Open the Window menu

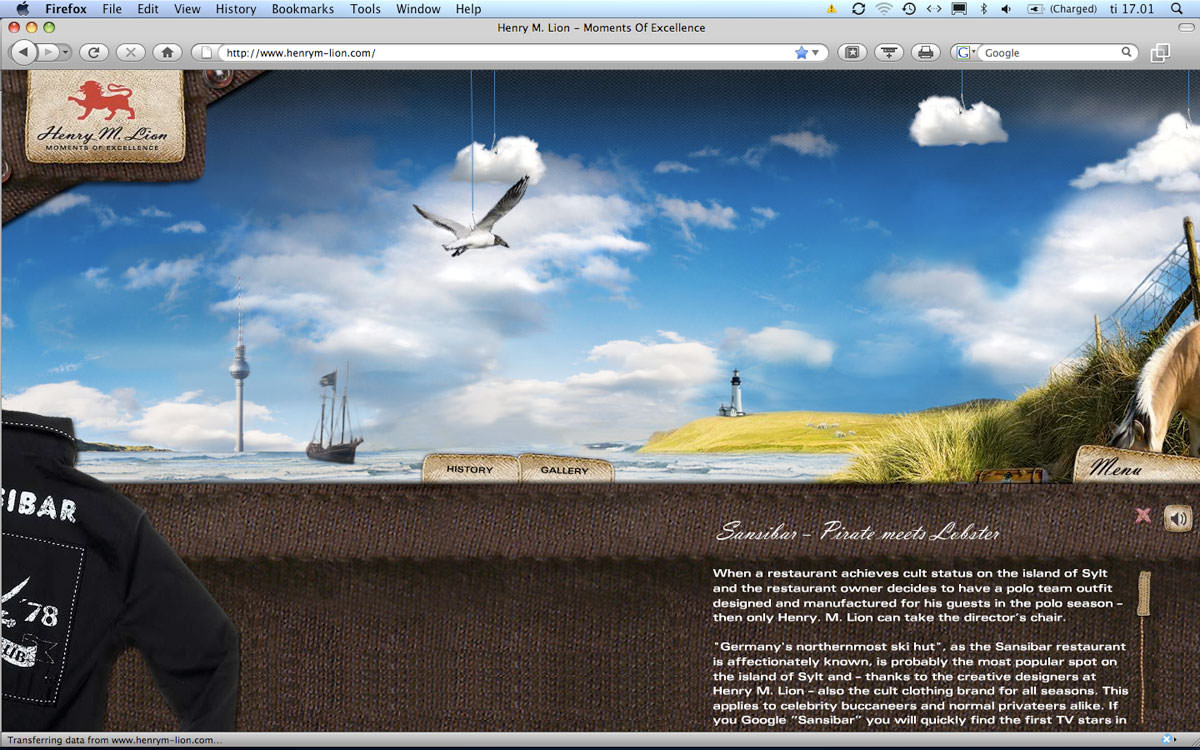click(418, 9)
